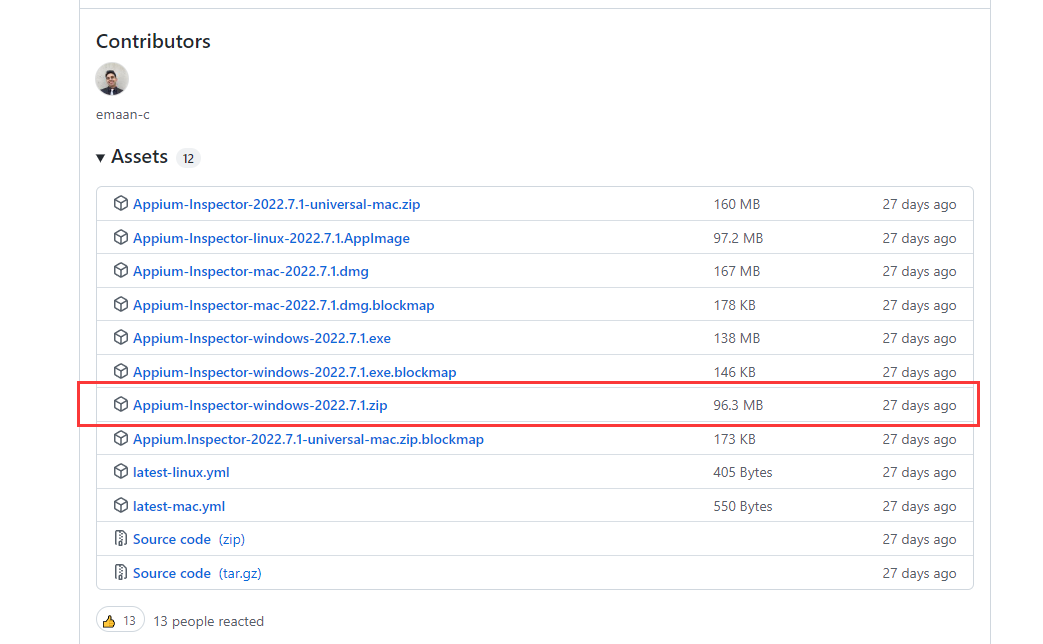Download Appium-Inspector-2022.7.1-universal-mac.zip
Screen dimensions: 1043x644
coord(277,204)
